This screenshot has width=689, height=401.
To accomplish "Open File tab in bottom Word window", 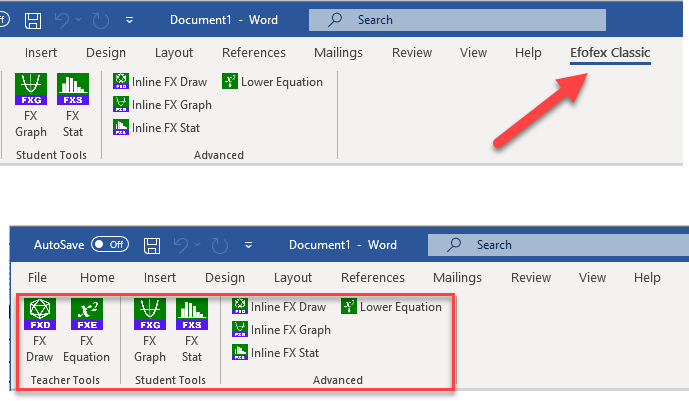I will (x=37, y=278).
